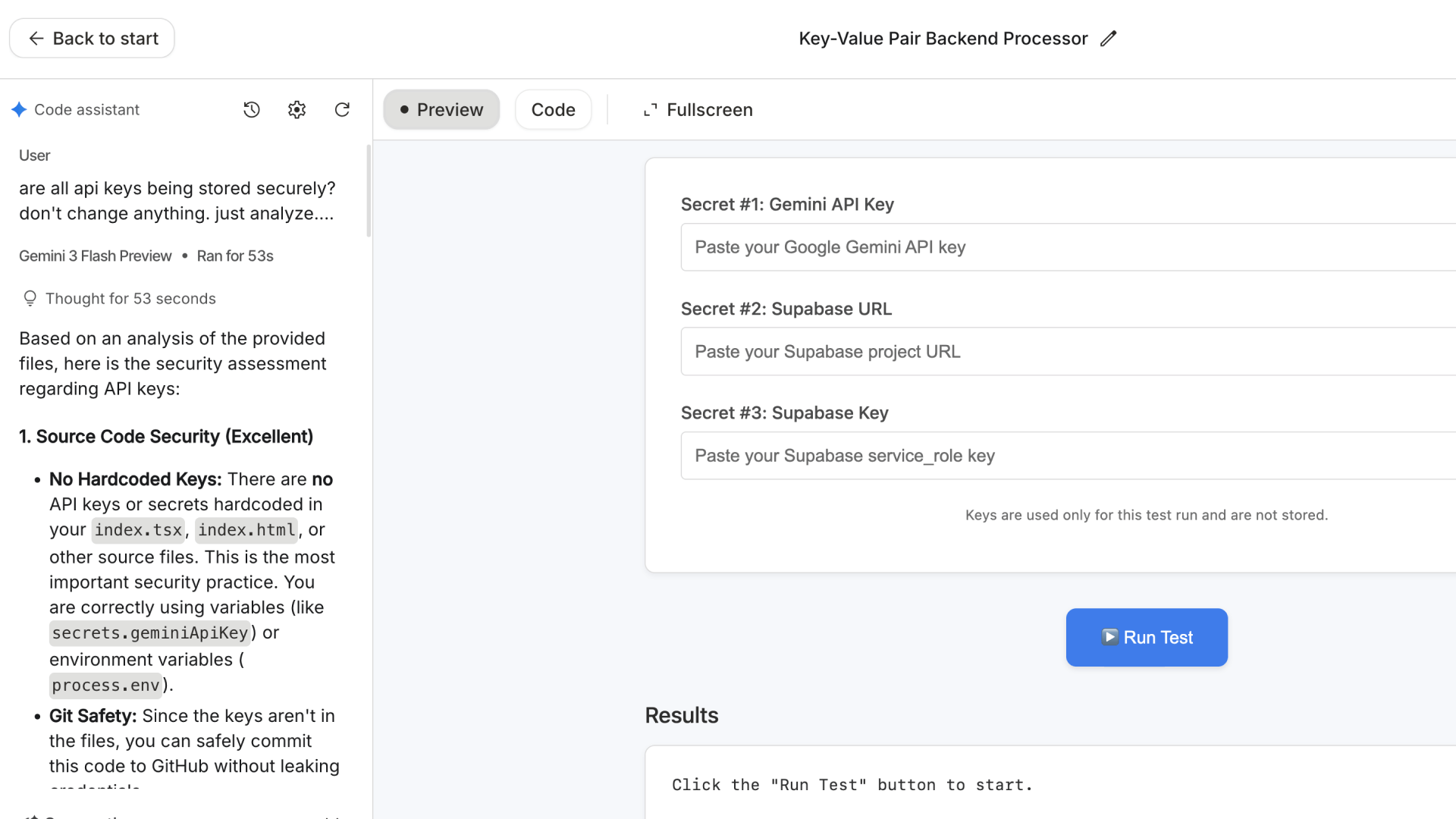Image resolution: width=1456 pixels, height=819 pixels.
Task: Open Code assistant settings gear
Action: (x=297, y=110)
